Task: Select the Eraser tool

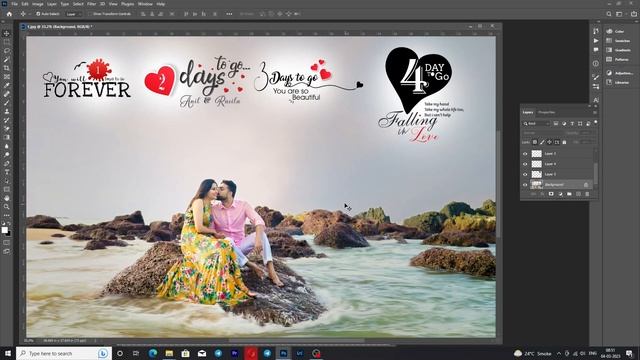Action: [x=7, y=129]
